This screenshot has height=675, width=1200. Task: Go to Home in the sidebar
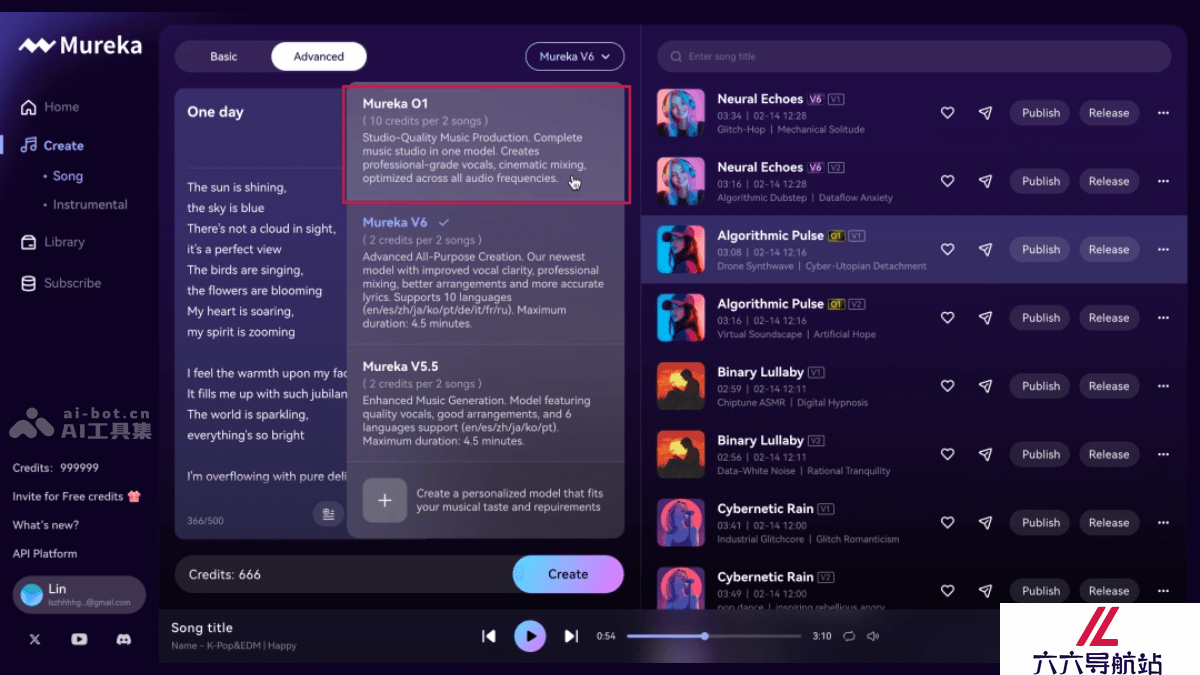50,107
